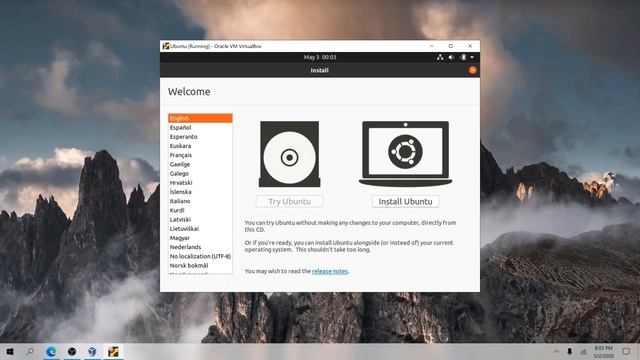
Task: Select Magyar in the language list
Action: pyautogui.click(x=200, y=238)
